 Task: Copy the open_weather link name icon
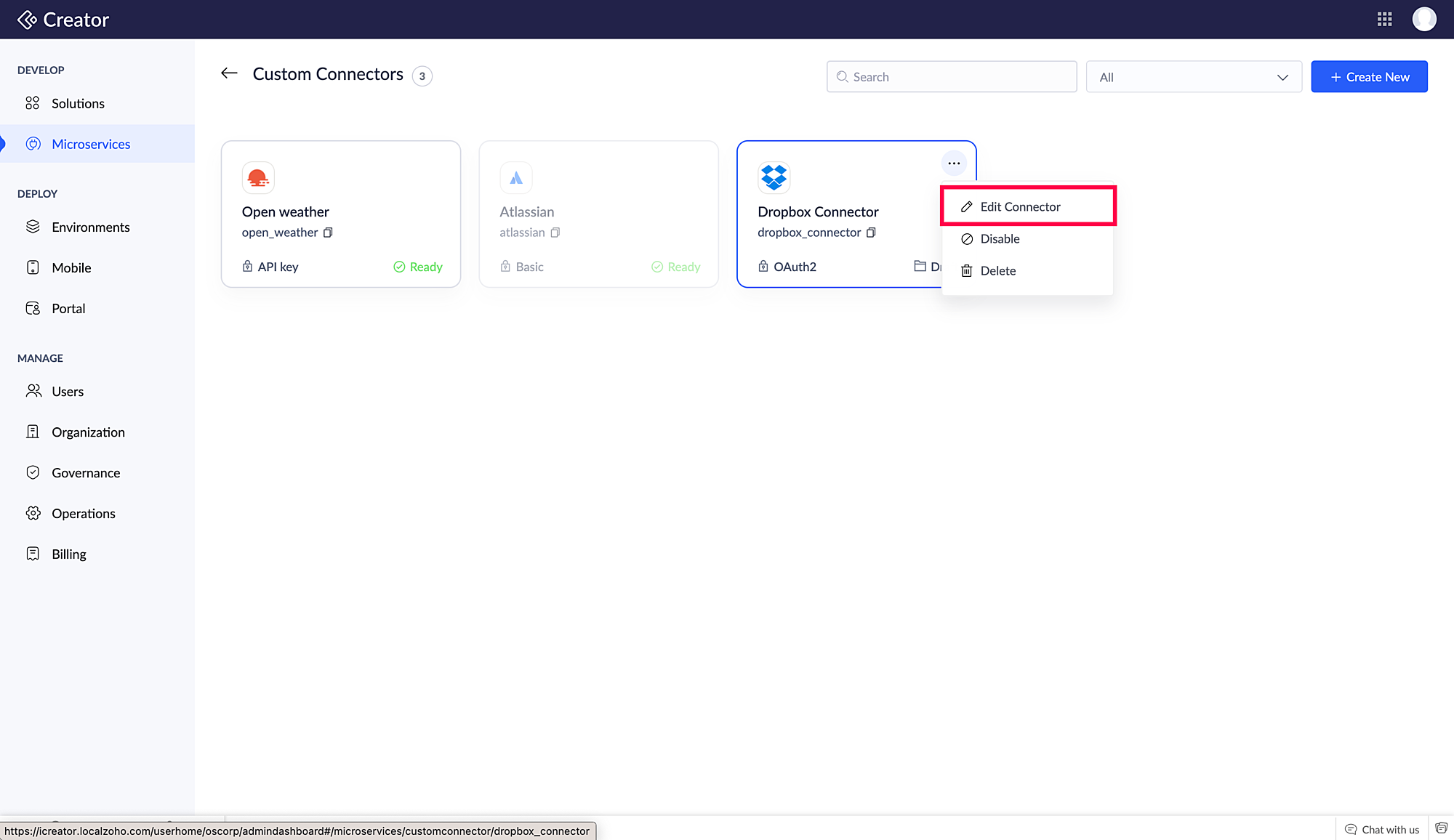328,233
